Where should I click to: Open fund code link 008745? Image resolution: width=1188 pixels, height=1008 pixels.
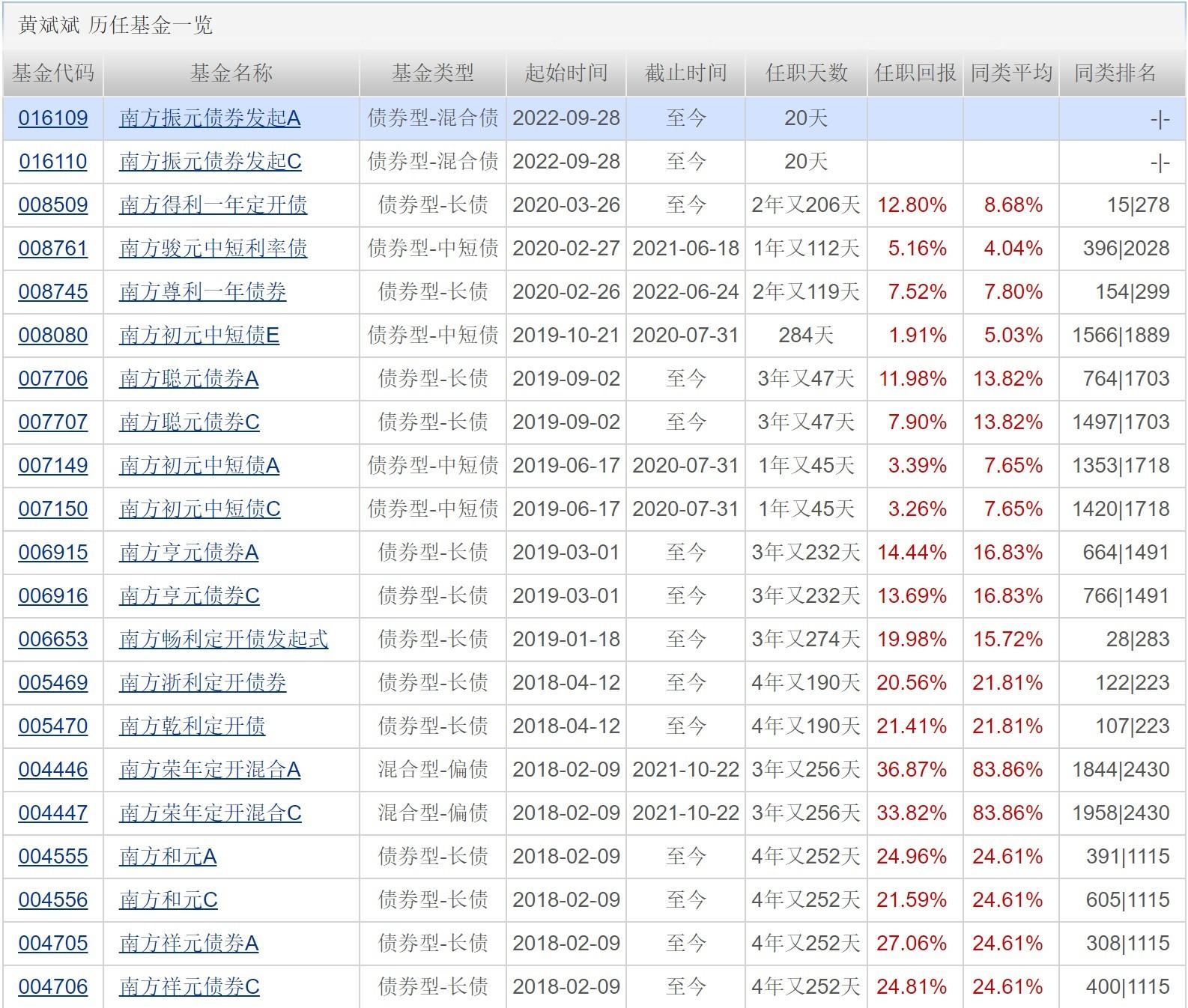tap(53, 292)
